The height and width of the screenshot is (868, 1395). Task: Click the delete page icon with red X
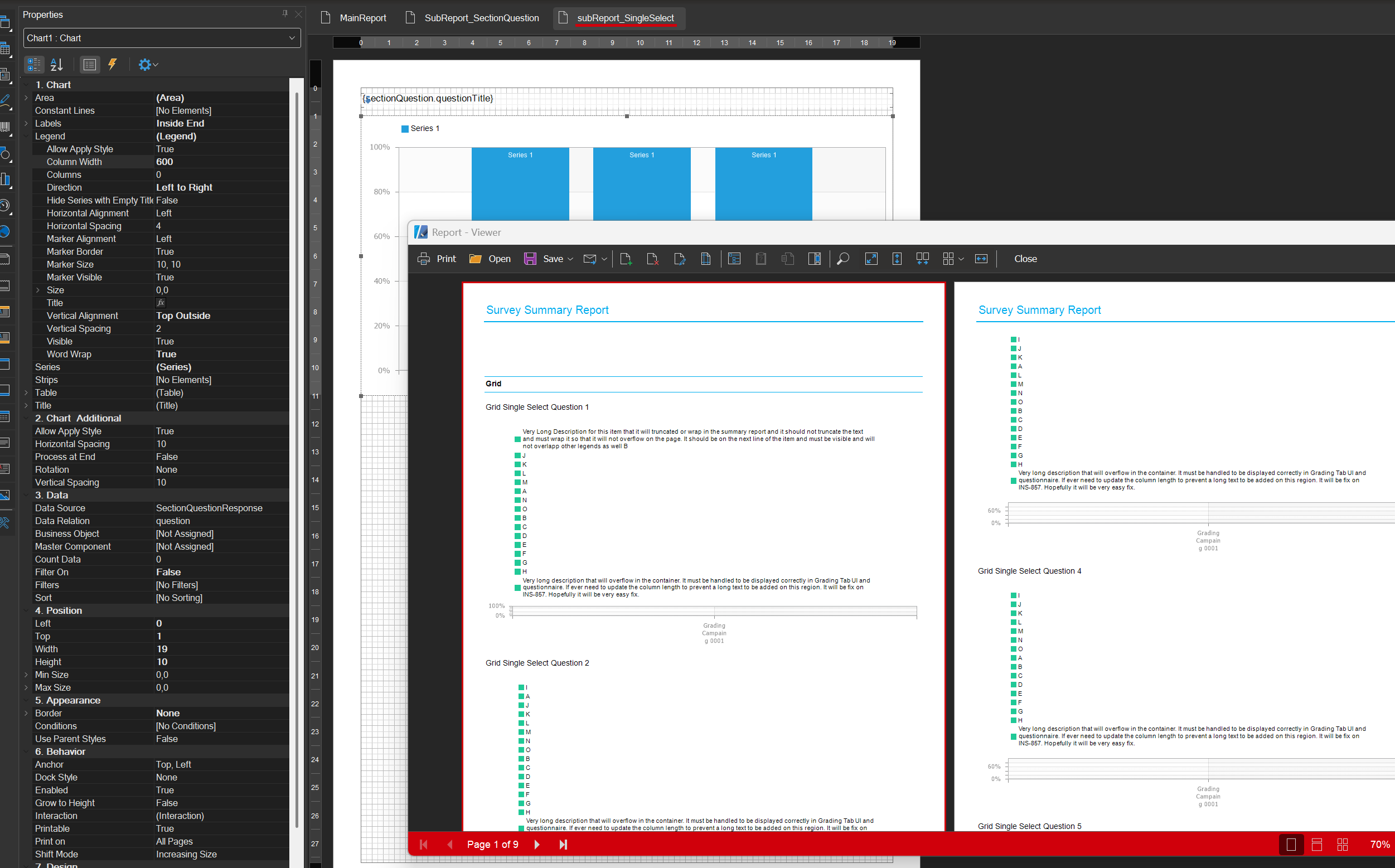click(653, 259)
